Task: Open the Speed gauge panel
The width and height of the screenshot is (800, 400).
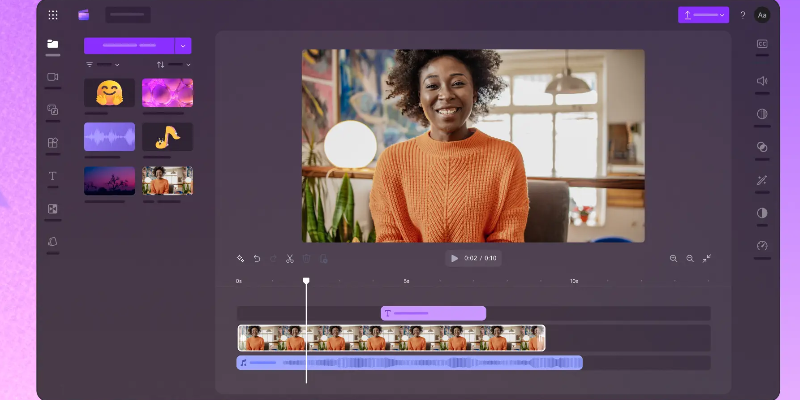Action: coord(762,246)
